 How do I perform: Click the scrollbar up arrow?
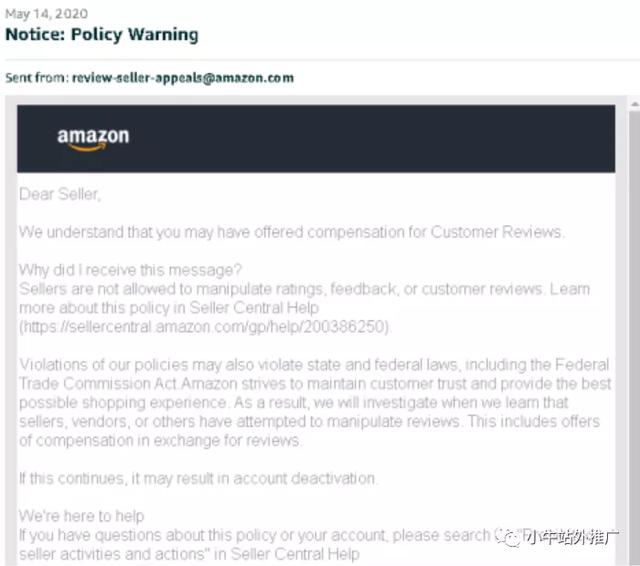635,104
